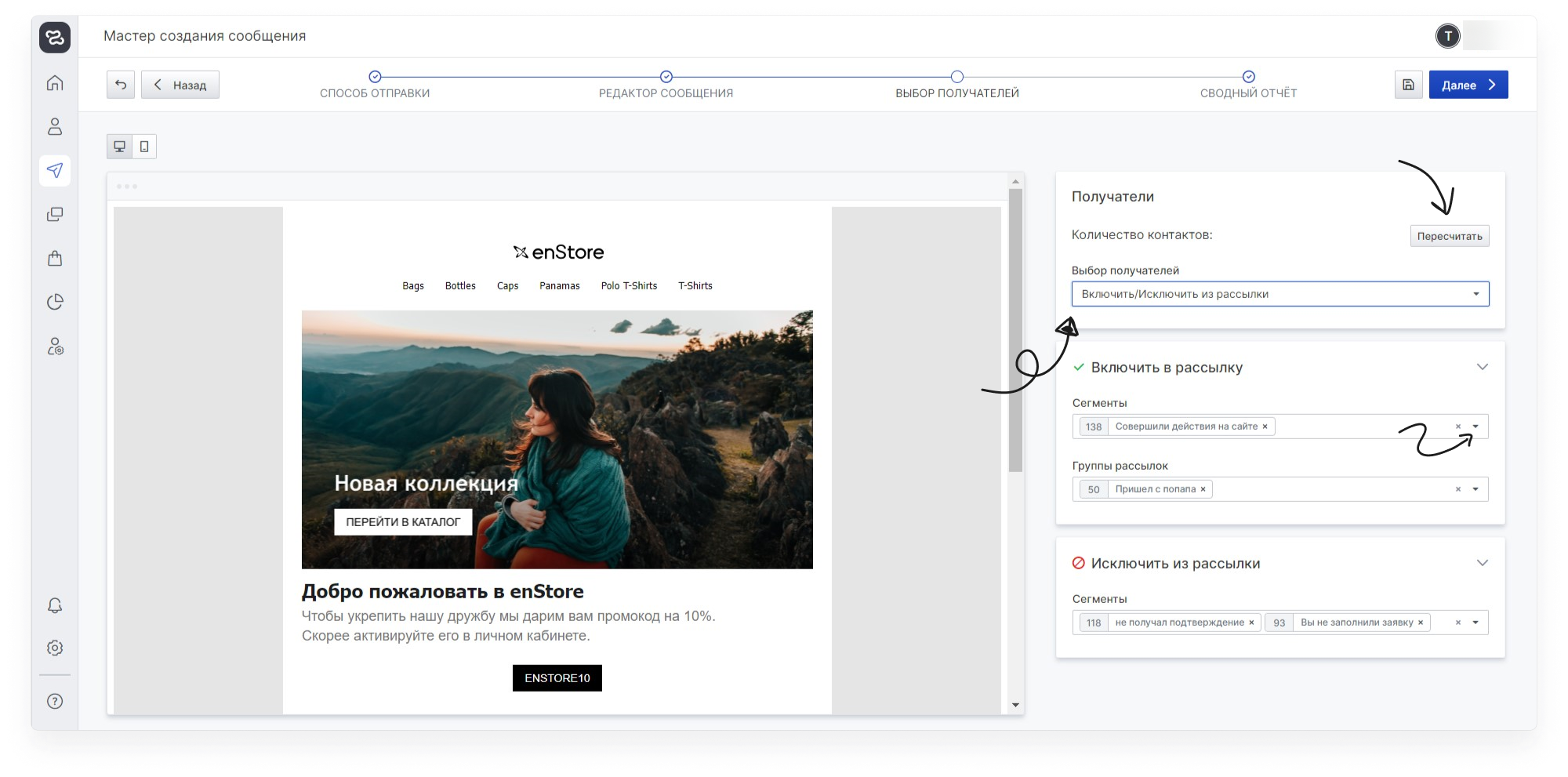This screenshot has width=1568, height=777.
Task: Click the "Количество контактов:" label
Action: [x=1142, y=235]
